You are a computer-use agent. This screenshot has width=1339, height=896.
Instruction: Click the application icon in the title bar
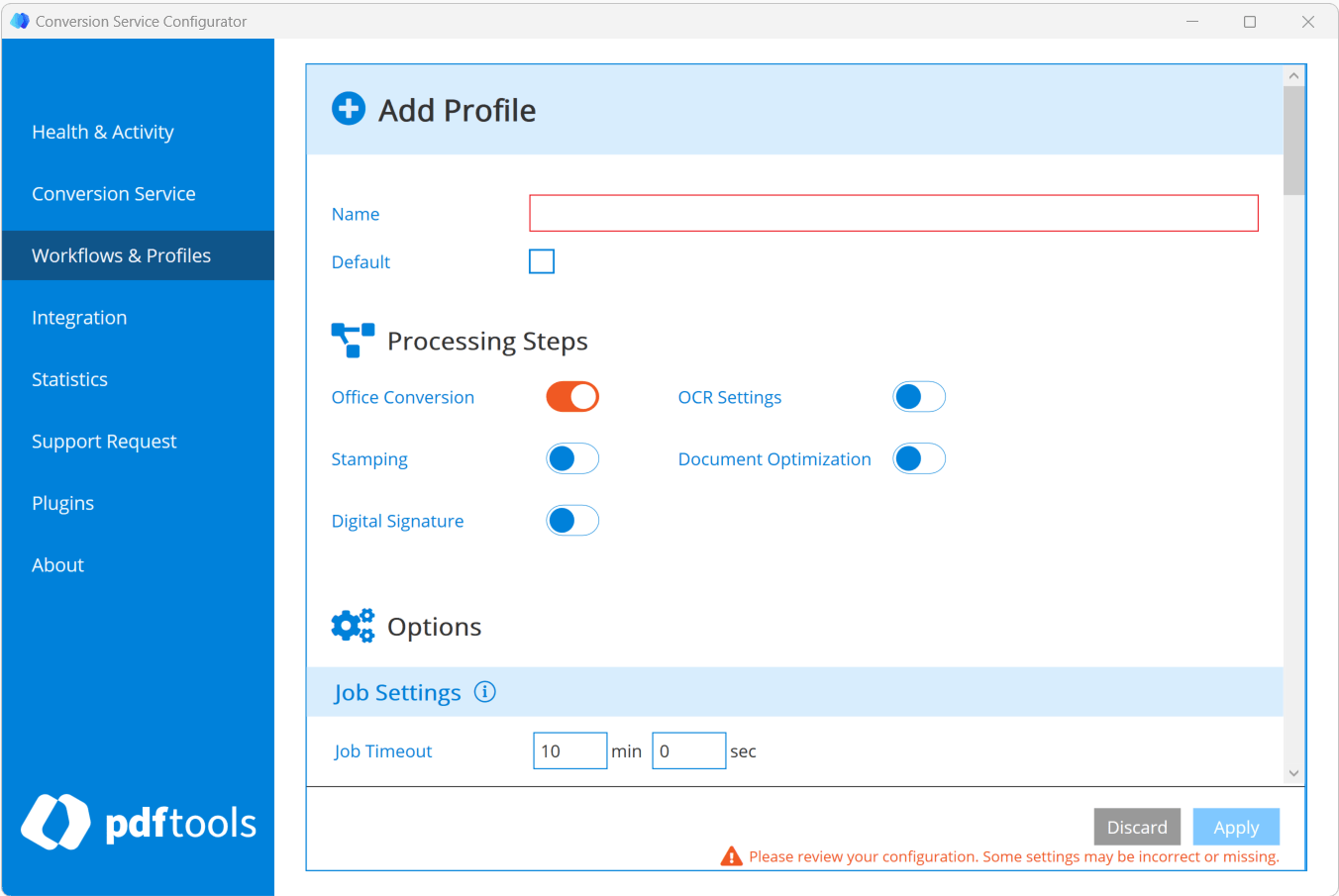point(20,20)
